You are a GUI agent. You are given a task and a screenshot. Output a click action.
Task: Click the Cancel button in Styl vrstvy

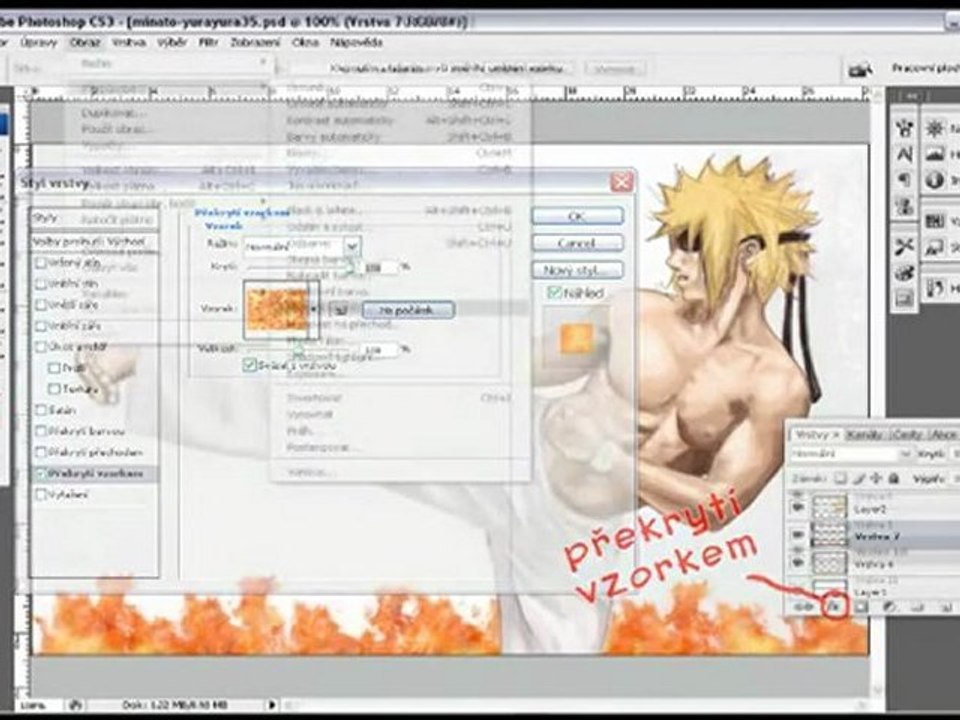[x=577, y=243]
